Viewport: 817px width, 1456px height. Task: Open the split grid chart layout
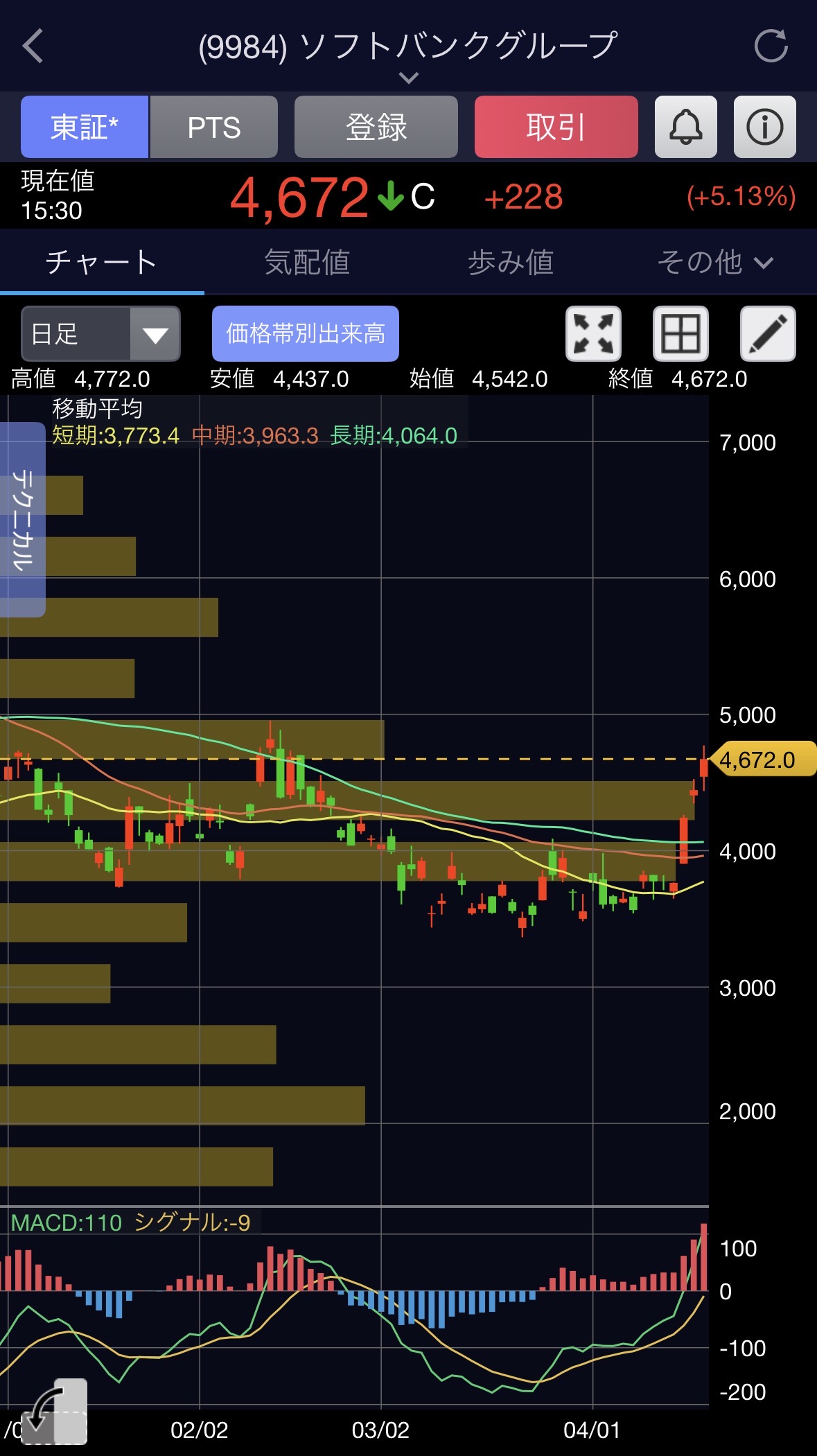(680, 334)
